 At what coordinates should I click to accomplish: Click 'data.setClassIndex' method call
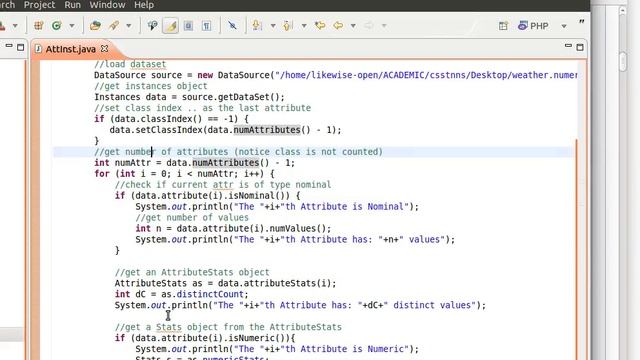(x=156, y=130)
